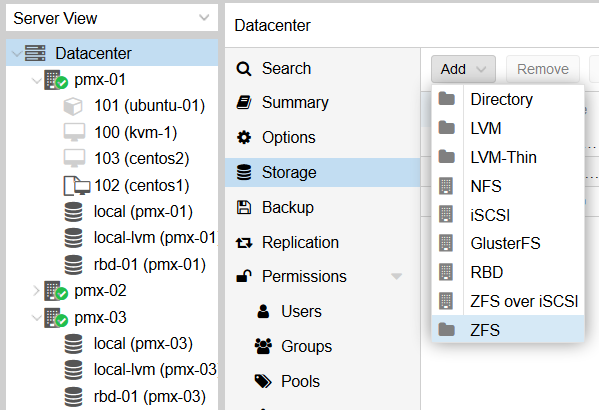Click the storage icon for local (pmx-01)
The width and height of the screenshot is (599, 410).
73,212
